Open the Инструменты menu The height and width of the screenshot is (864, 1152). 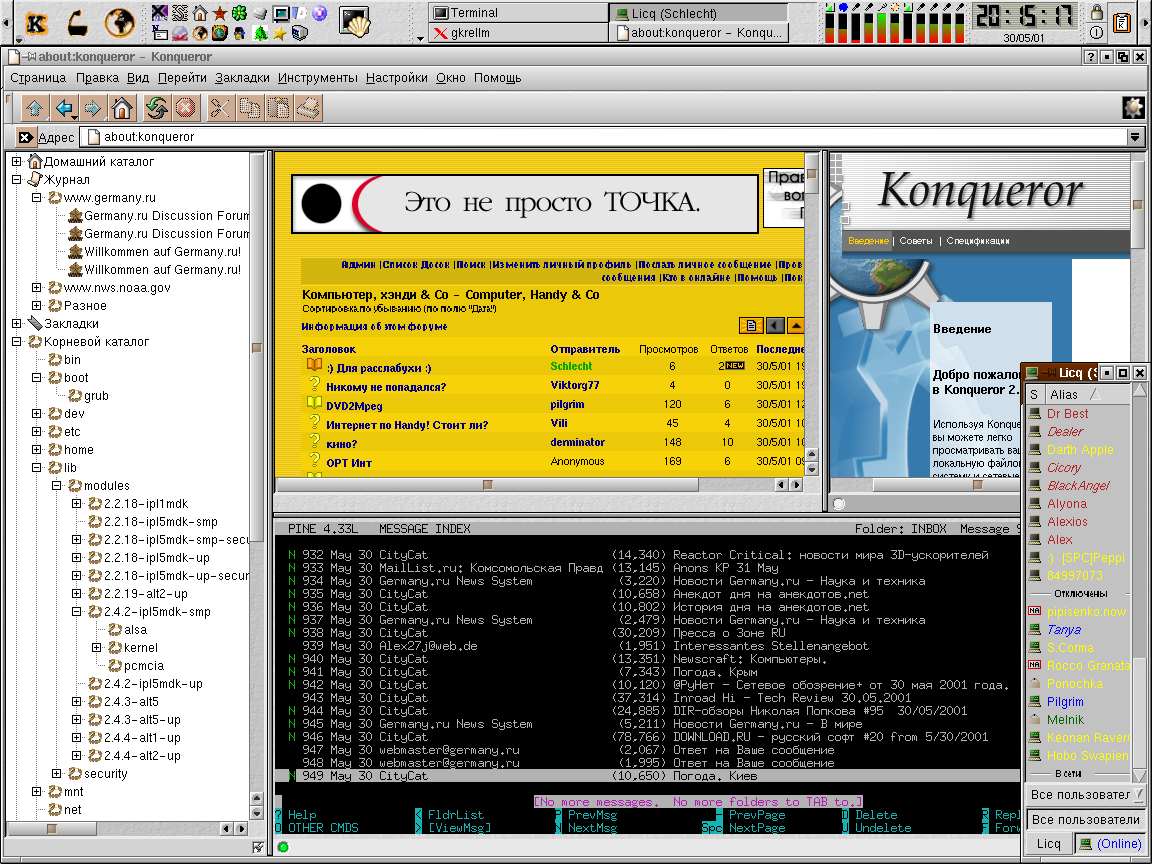tap(317, 78)
